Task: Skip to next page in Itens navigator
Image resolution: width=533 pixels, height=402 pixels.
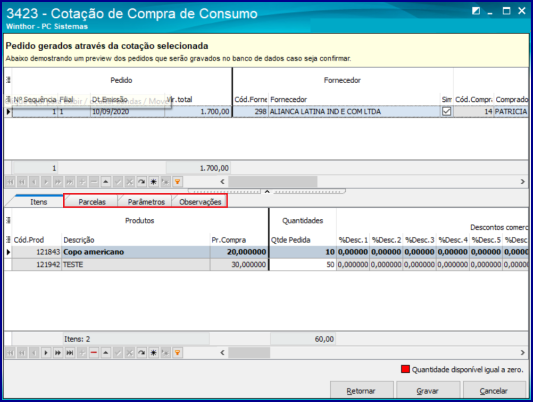Action: [x=58, y=353]
